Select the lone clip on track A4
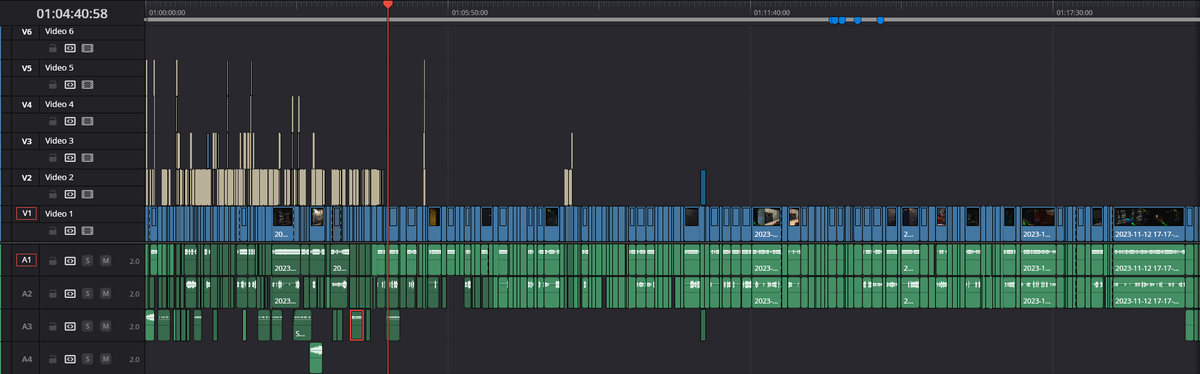The width and height of the screenshot is (1200, 374). [316, 358]
